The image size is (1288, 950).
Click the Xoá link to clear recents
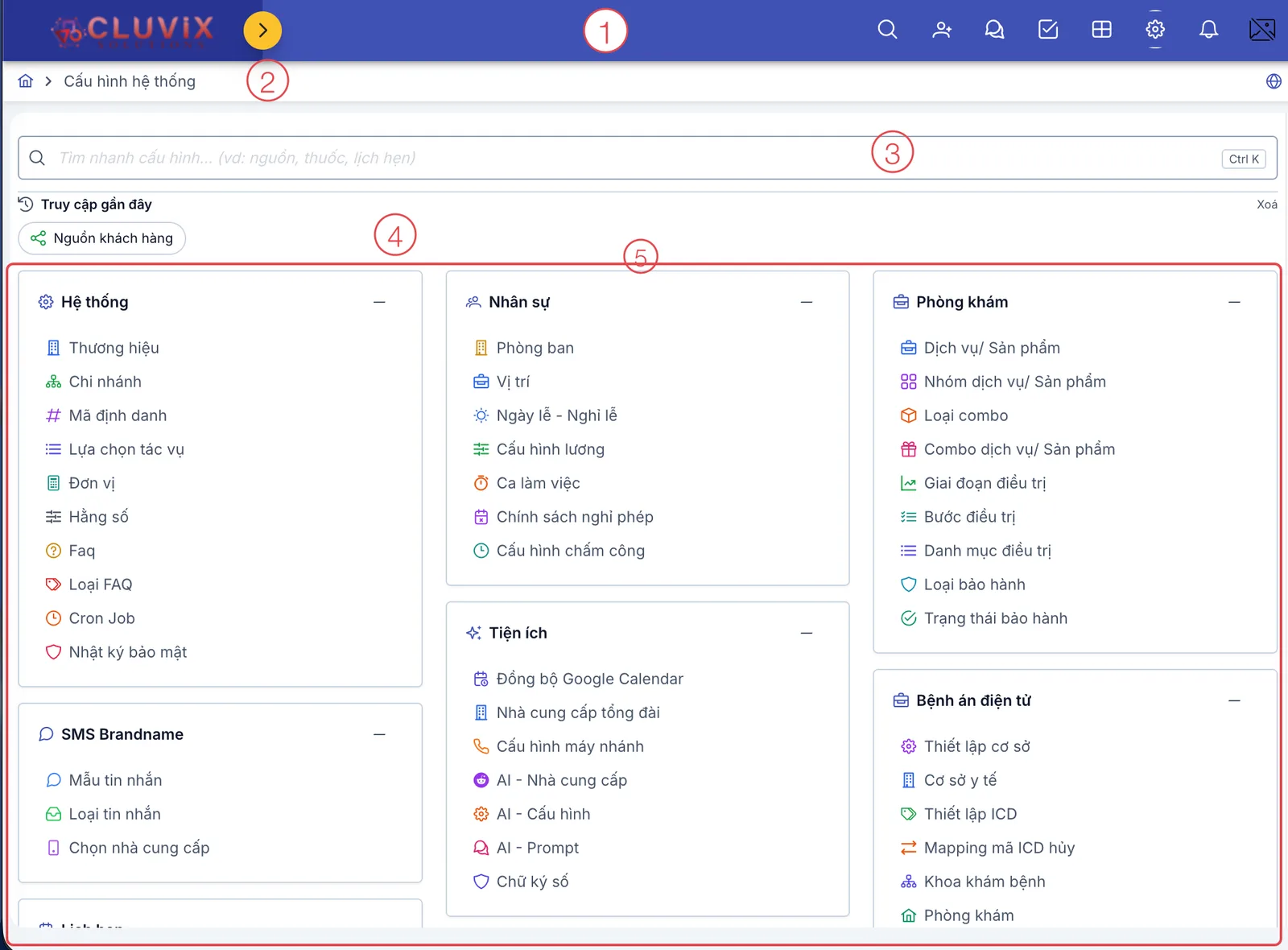pyautogui.click(x=1267, y=204)
